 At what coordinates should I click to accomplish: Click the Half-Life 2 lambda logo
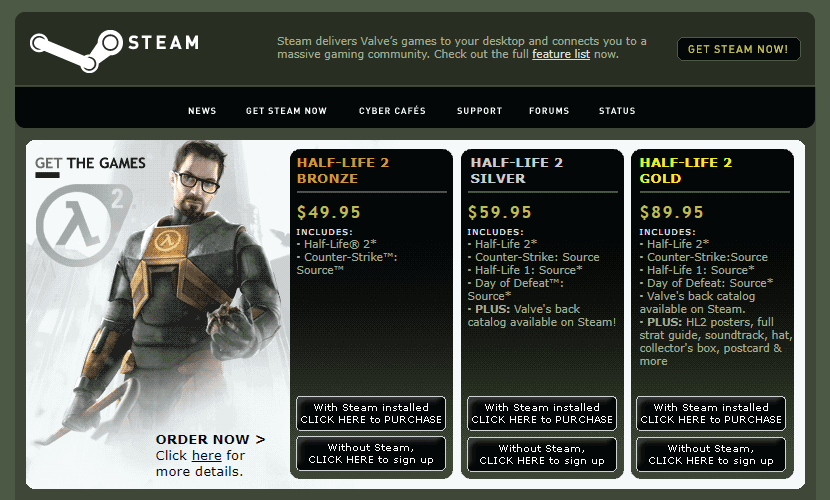pyautogui.click(x=85, y=225)
